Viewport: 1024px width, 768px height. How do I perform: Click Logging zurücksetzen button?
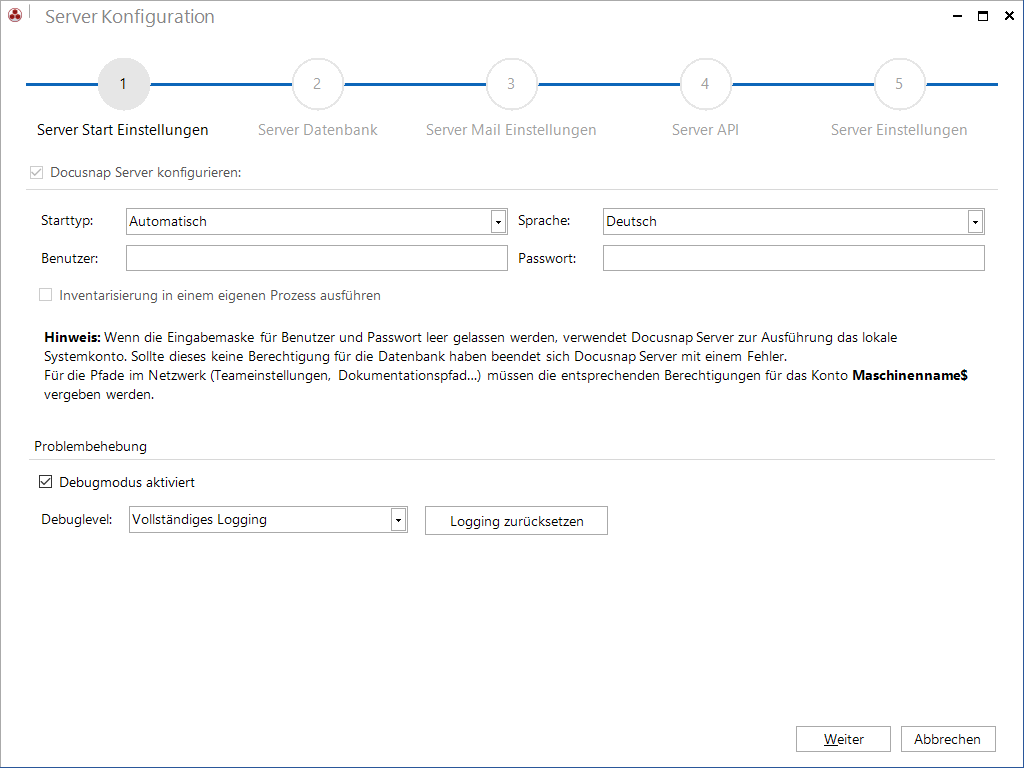click(516, 520)
